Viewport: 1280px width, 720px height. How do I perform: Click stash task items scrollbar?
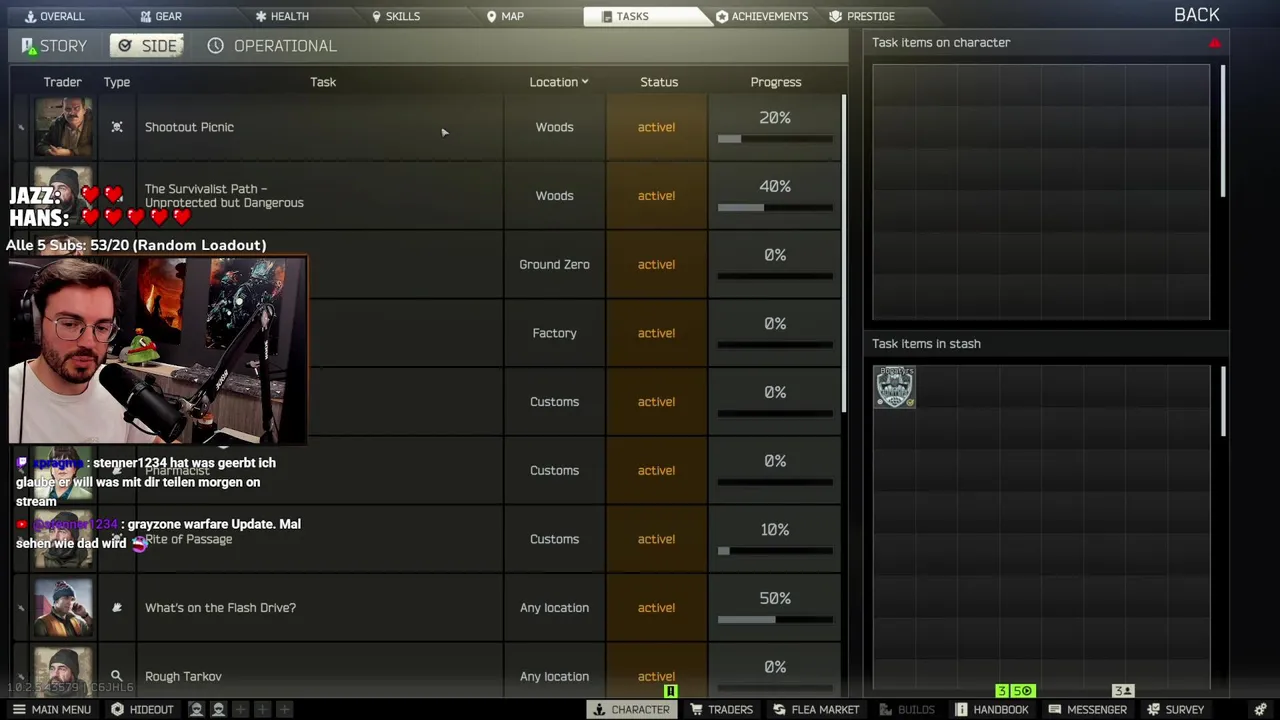1222,402
